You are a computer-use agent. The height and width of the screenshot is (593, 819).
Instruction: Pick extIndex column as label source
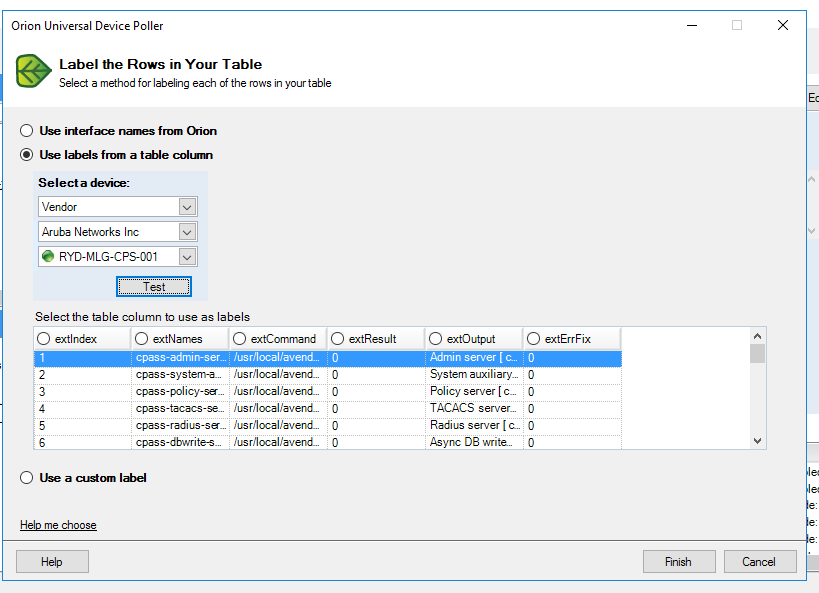click(x=43, y=339)
